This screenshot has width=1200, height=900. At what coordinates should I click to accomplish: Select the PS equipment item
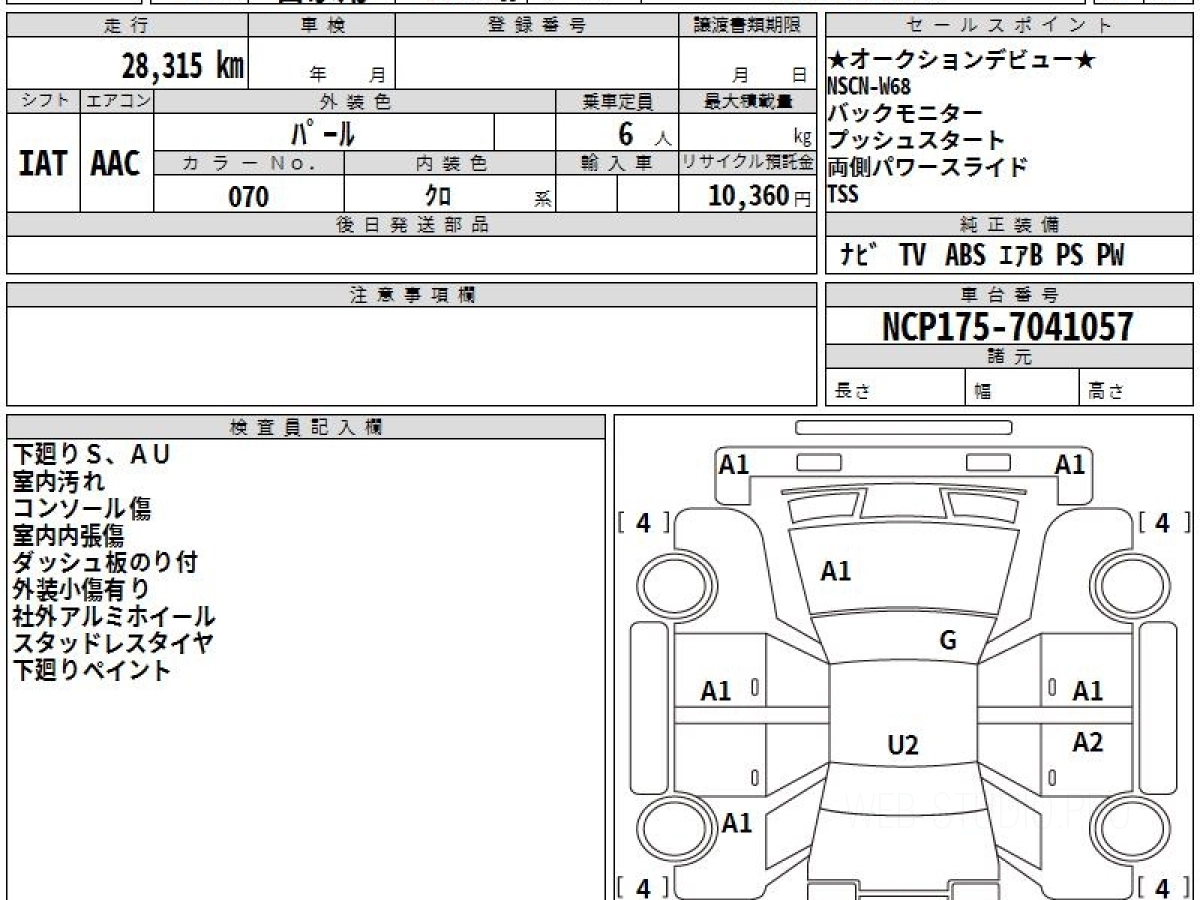click(x=1069, y=256)
